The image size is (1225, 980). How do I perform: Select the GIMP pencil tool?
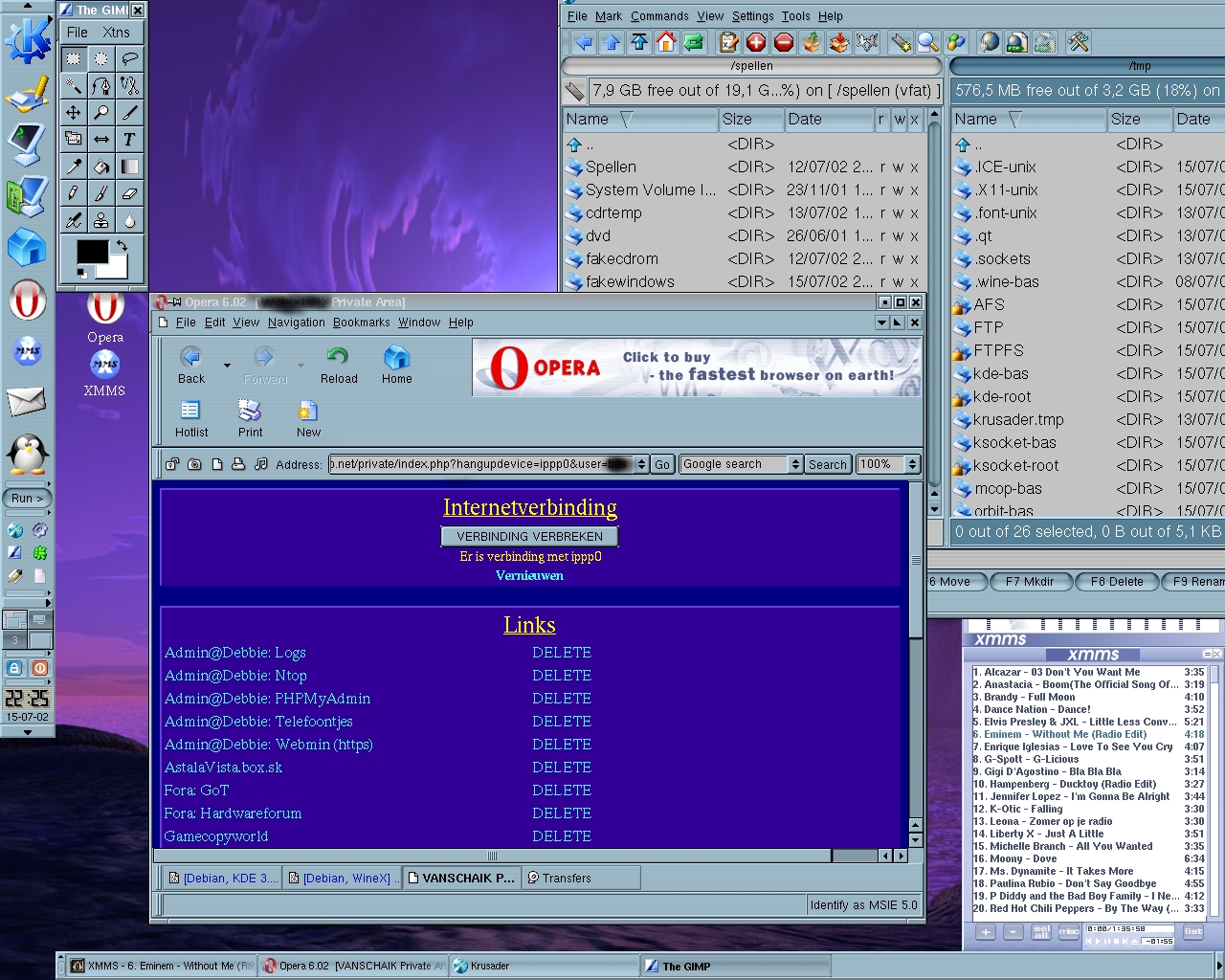coord(74,192)
